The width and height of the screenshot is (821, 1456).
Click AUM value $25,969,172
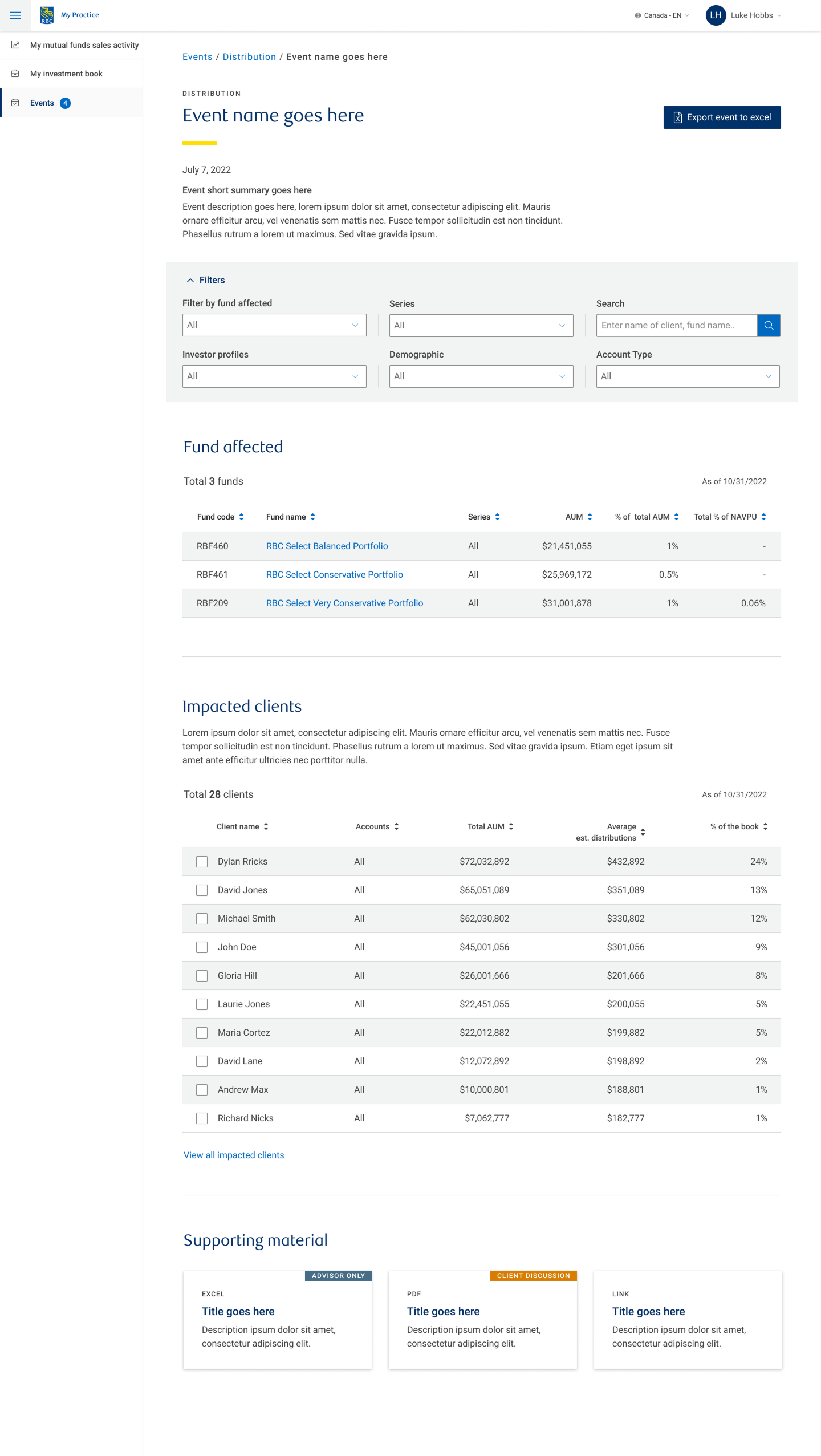(x=567, y=575)
